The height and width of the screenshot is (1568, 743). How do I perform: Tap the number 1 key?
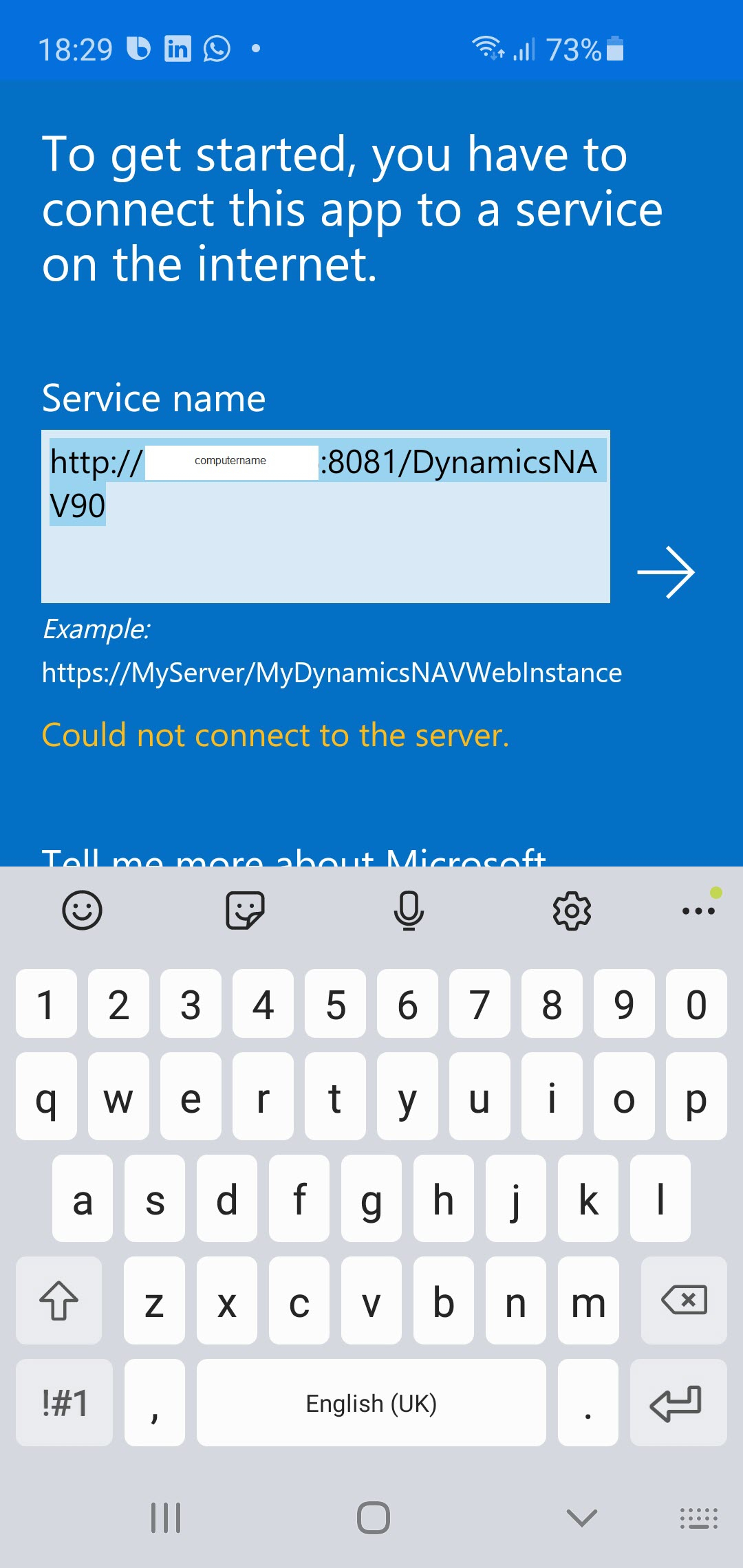[x=46, y=1003]
